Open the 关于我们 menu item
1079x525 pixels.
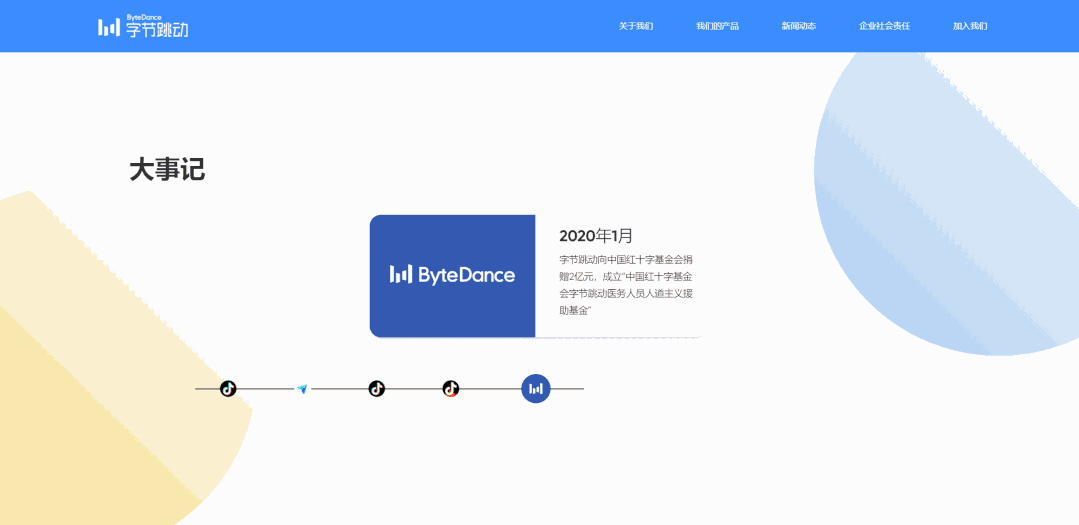(636, 26)
